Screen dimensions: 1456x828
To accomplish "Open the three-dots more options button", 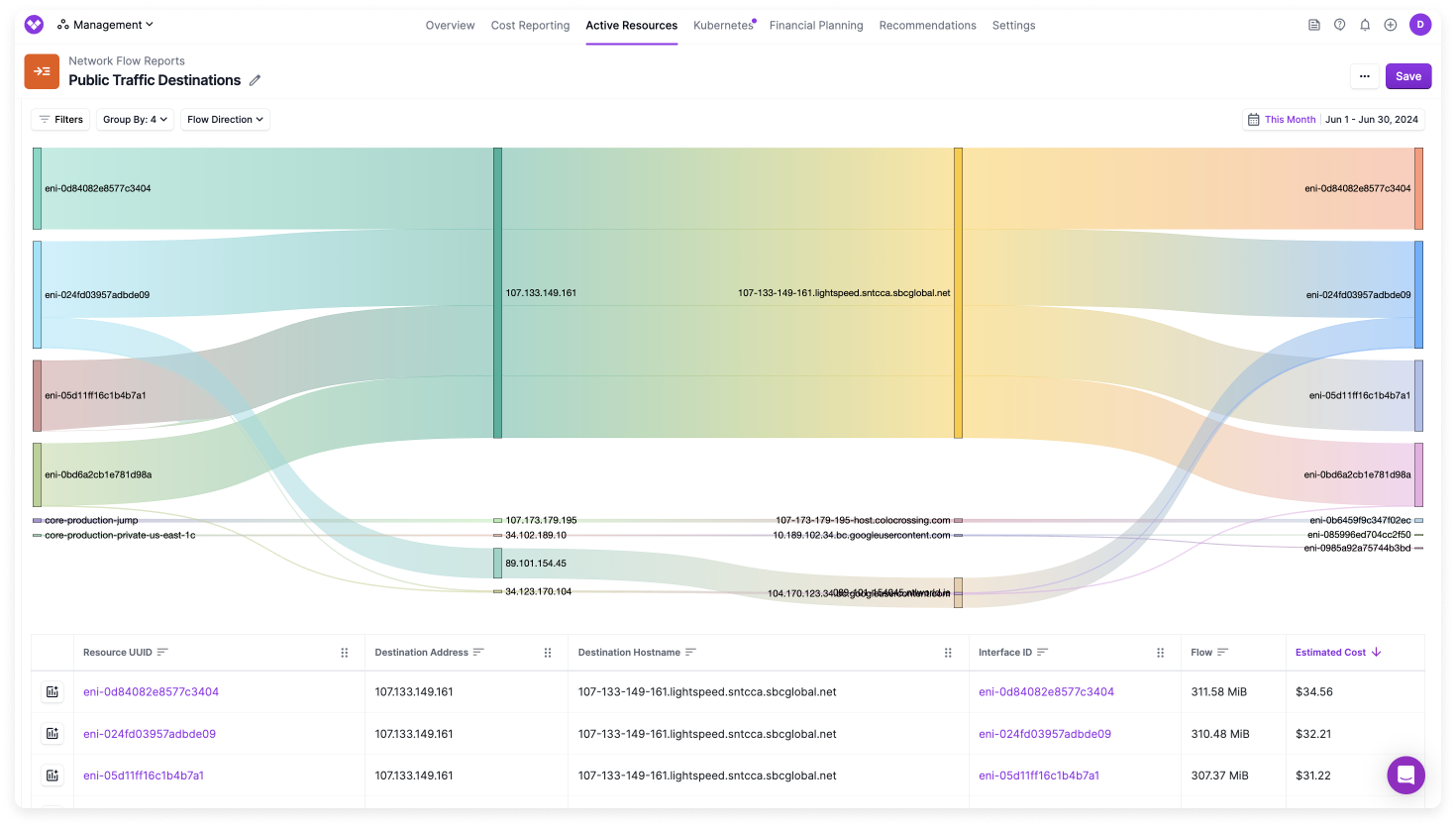I will pyautogui.click(x=1365, y=76).
